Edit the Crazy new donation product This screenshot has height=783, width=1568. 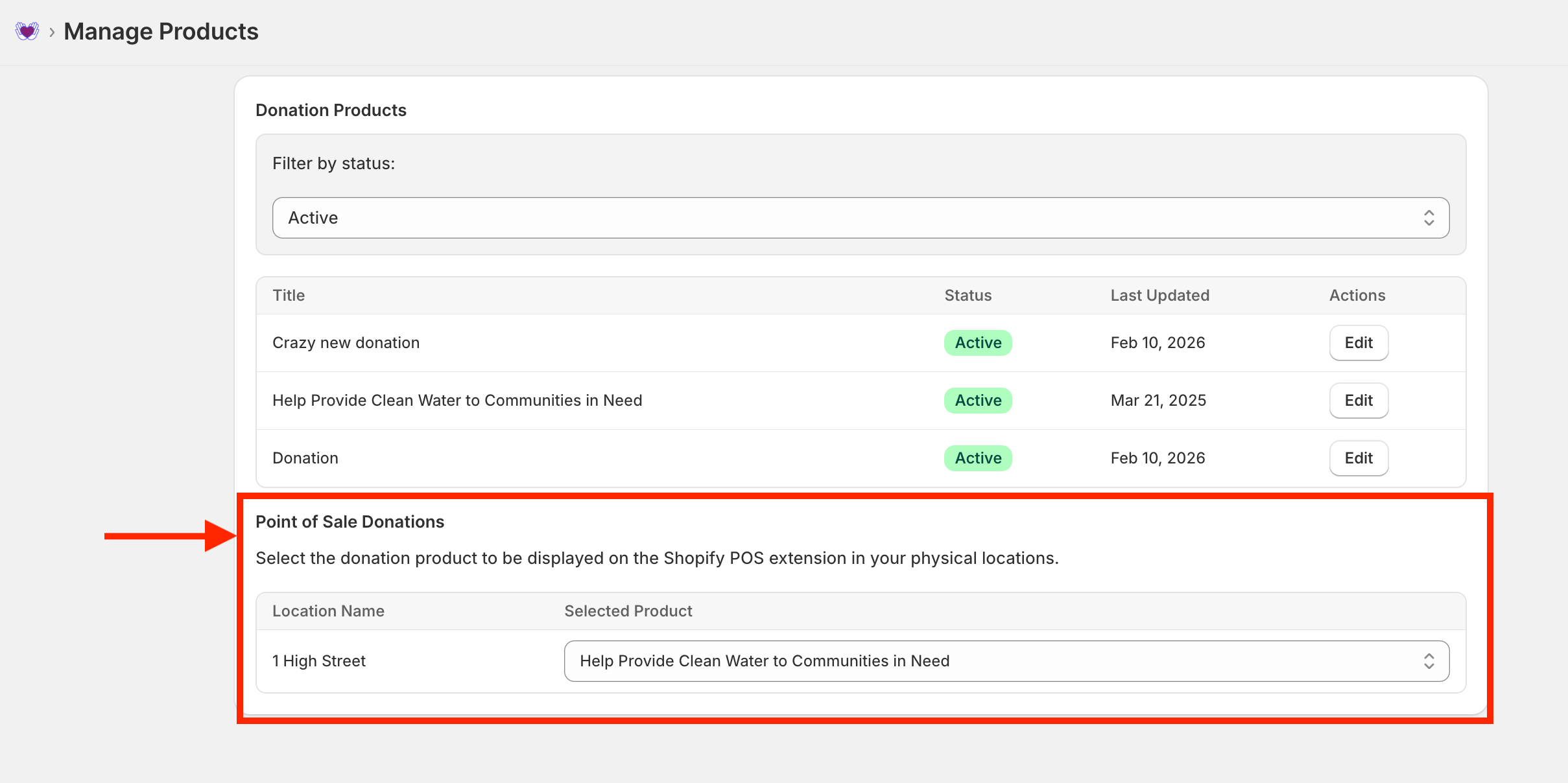tap(1358, 343)
